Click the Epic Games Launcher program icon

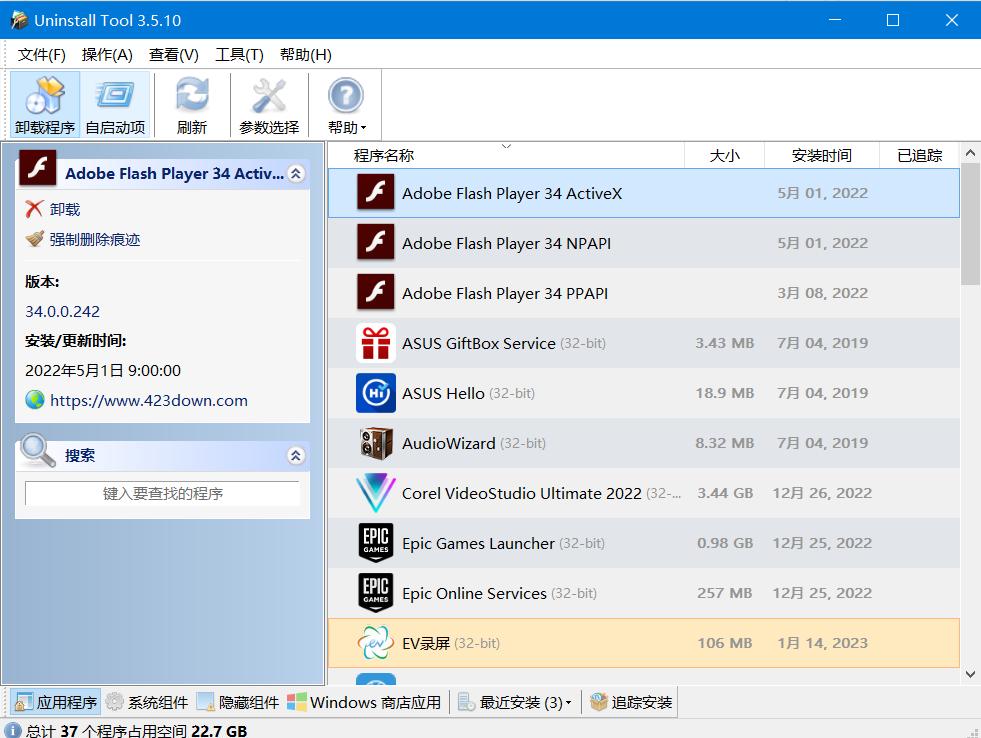click(375, 543)
